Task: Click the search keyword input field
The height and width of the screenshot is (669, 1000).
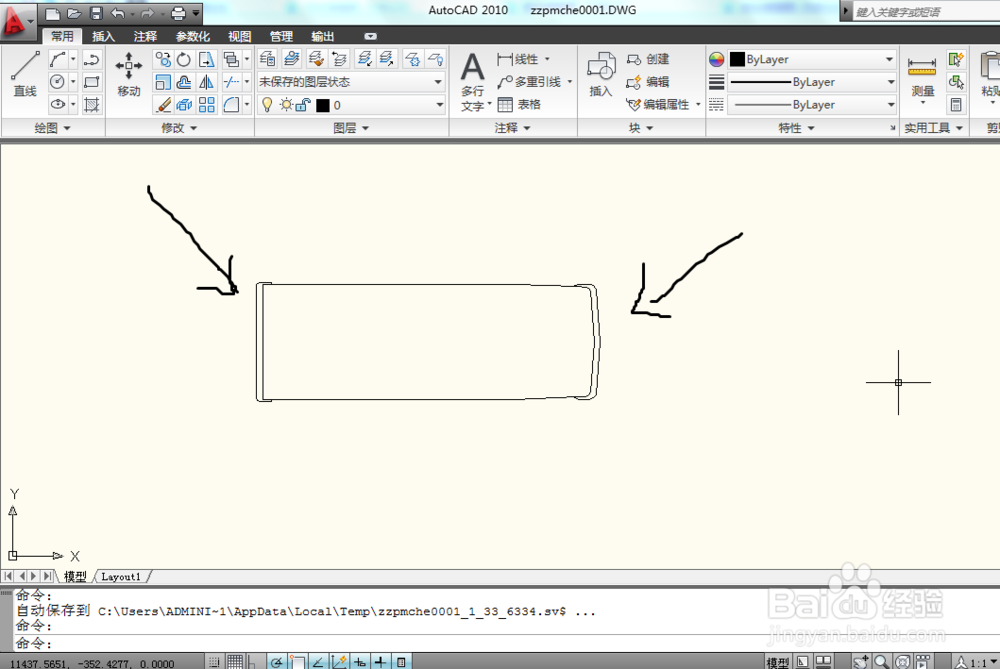Action: pyautogui.click(x=927, y=11)
